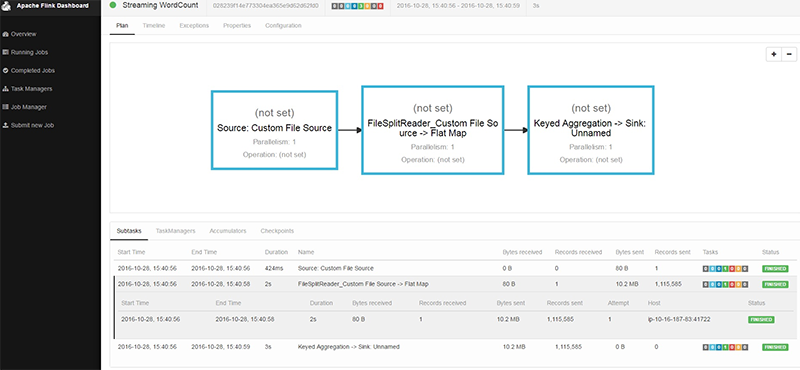The width and height of the screenshot is (800, 370).
Task: Click the 3s job duration in header
Action: tap(536, 6)
